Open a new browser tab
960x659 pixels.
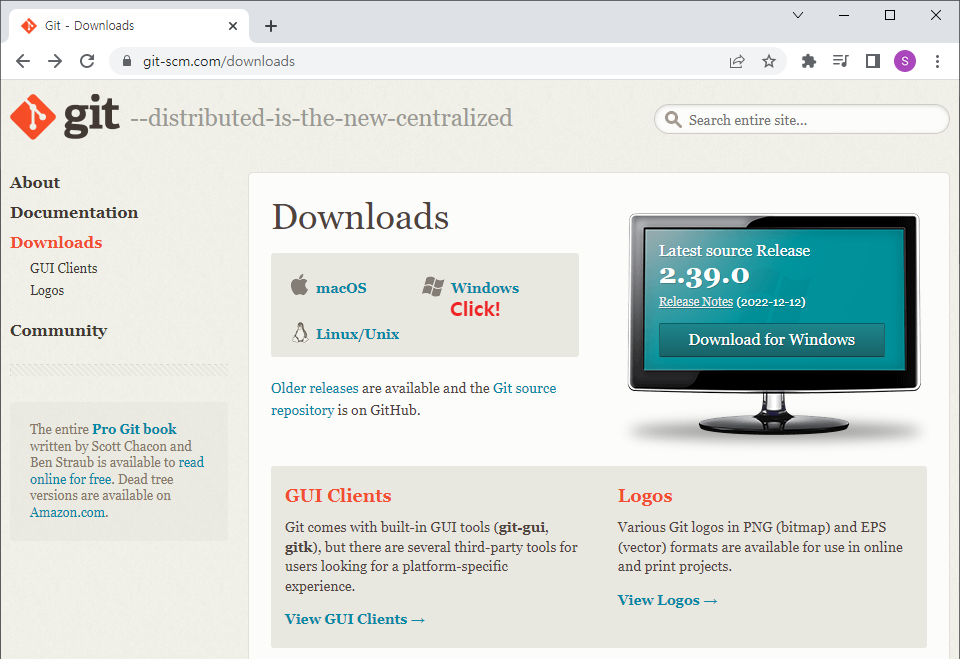pos(271,26)
